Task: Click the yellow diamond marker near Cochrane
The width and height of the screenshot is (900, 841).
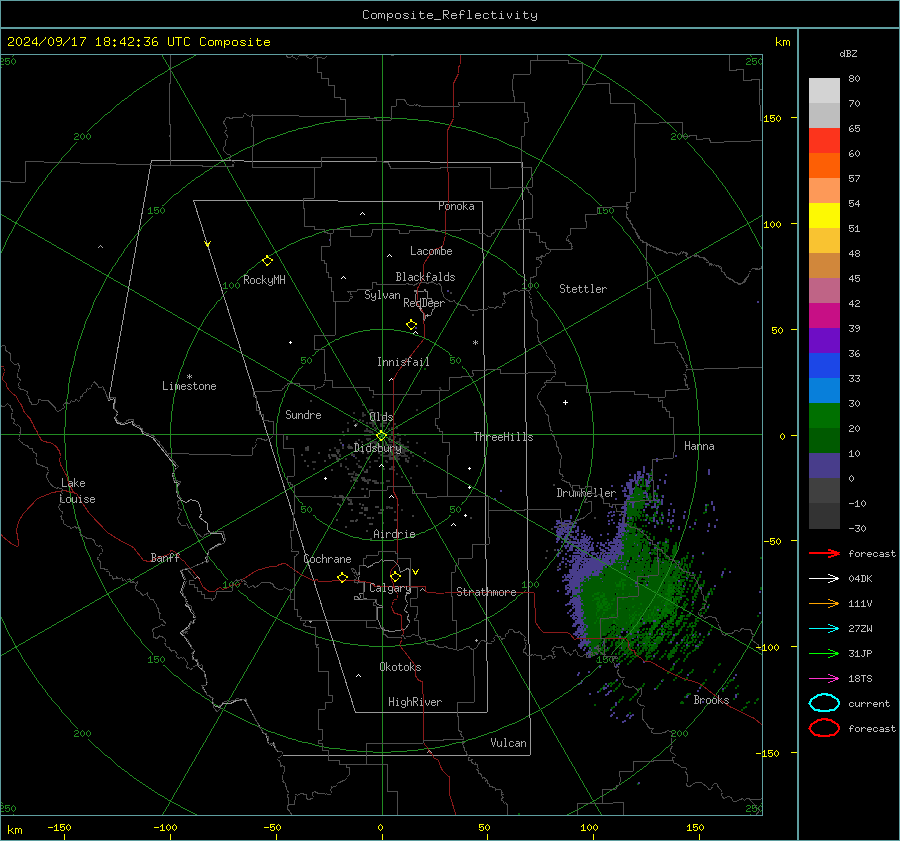Action: 342,578
